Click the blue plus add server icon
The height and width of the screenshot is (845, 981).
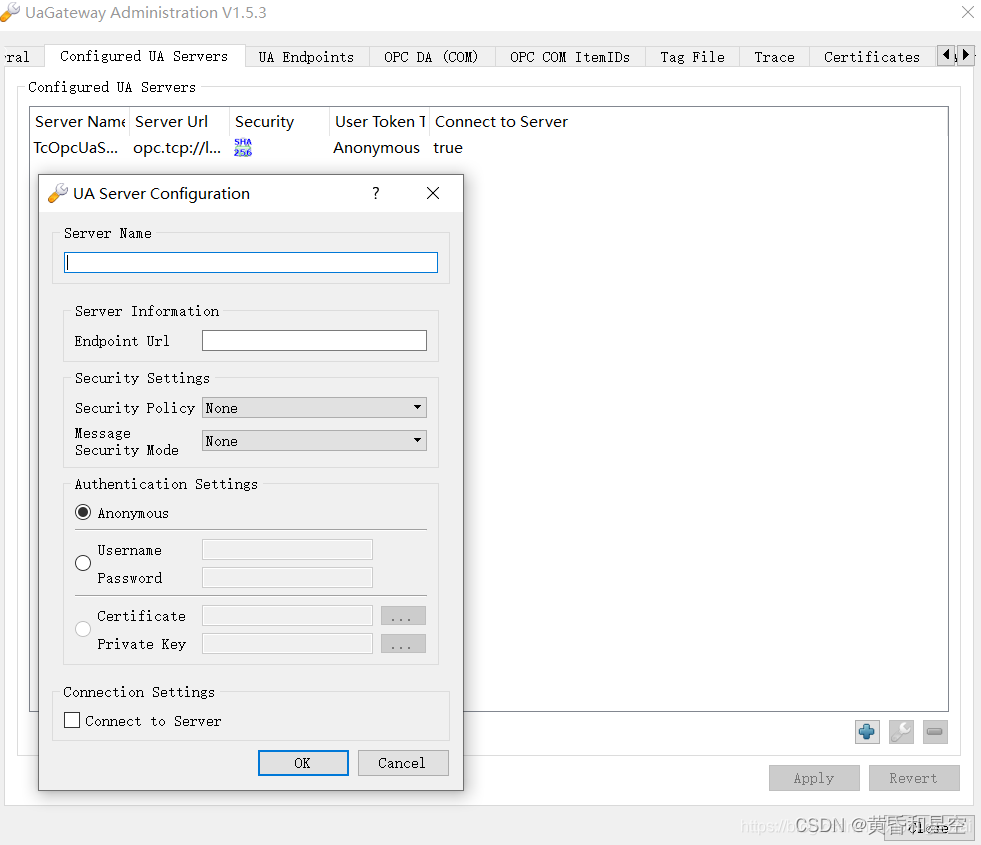tap(867, 732)
